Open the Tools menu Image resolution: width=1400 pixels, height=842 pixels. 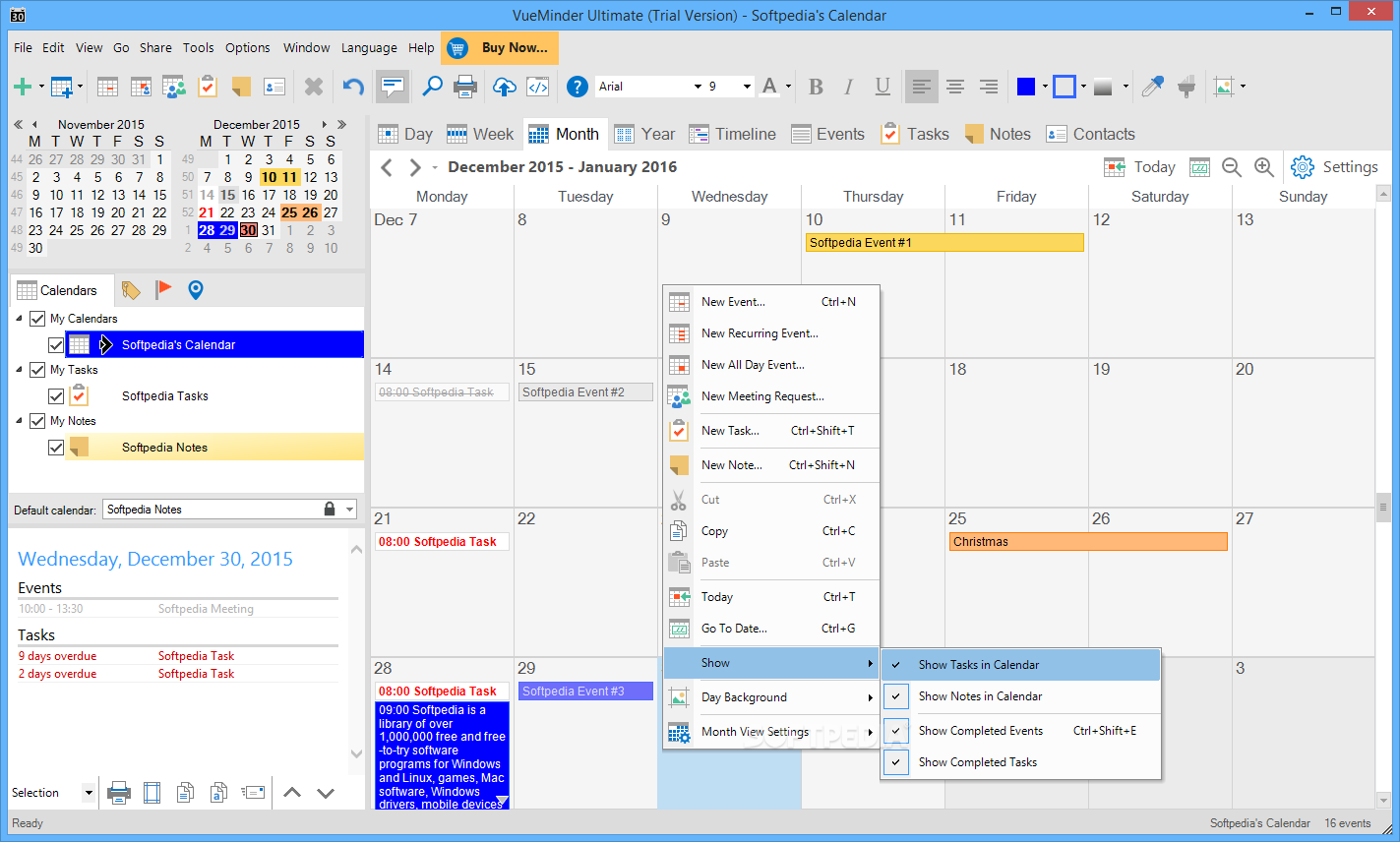[x=198, y=47]
